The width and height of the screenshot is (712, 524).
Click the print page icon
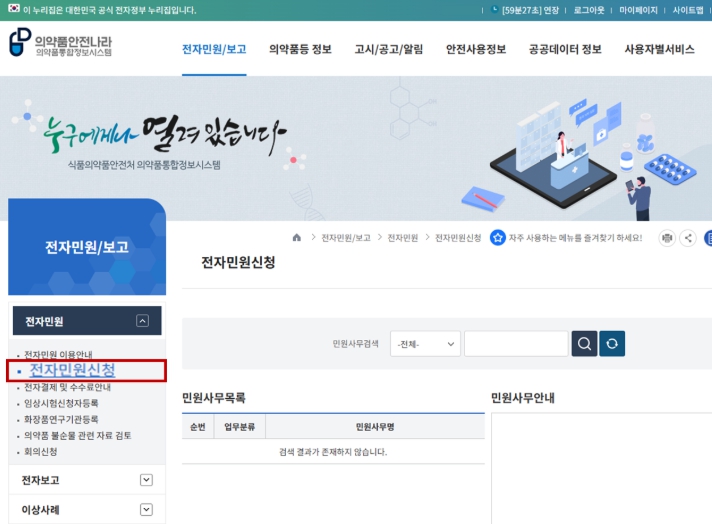coord(666,238)
